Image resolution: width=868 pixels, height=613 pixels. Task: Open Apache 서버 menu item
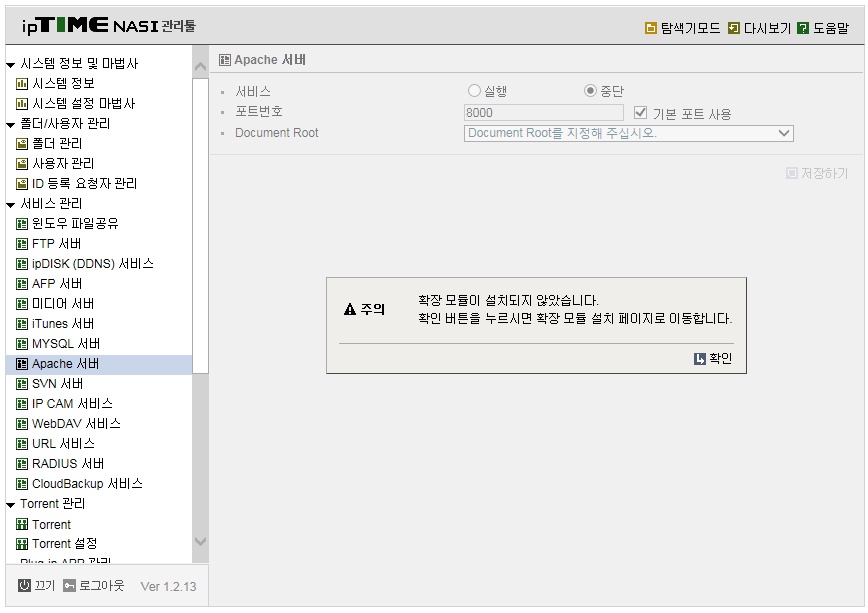coord(99,364)
